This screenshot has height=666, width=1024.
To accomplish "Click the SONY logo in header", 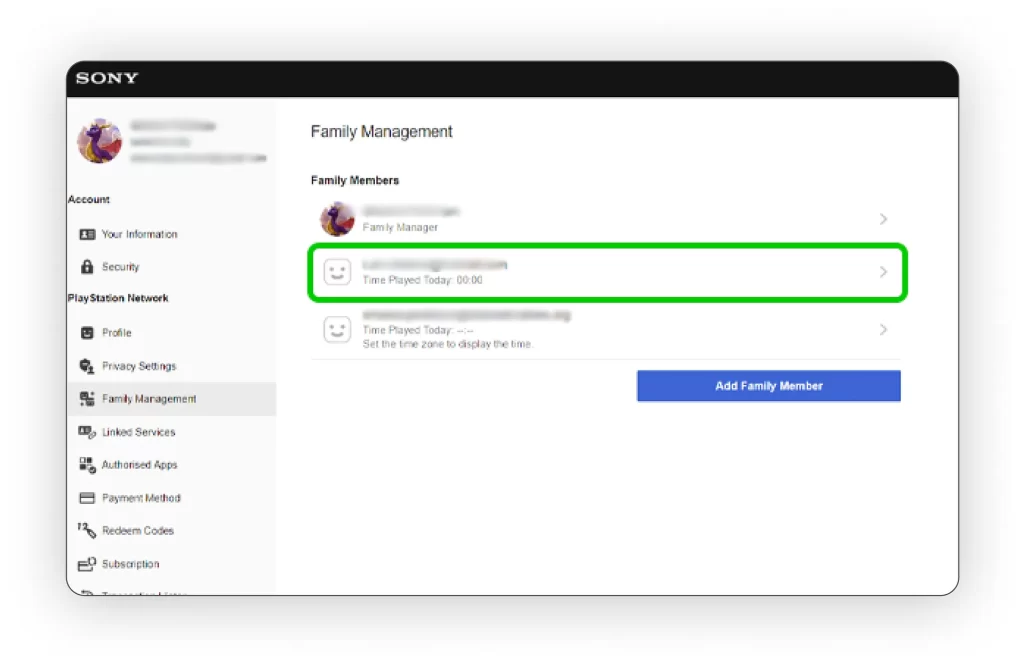I will click(x=107, y=79).
